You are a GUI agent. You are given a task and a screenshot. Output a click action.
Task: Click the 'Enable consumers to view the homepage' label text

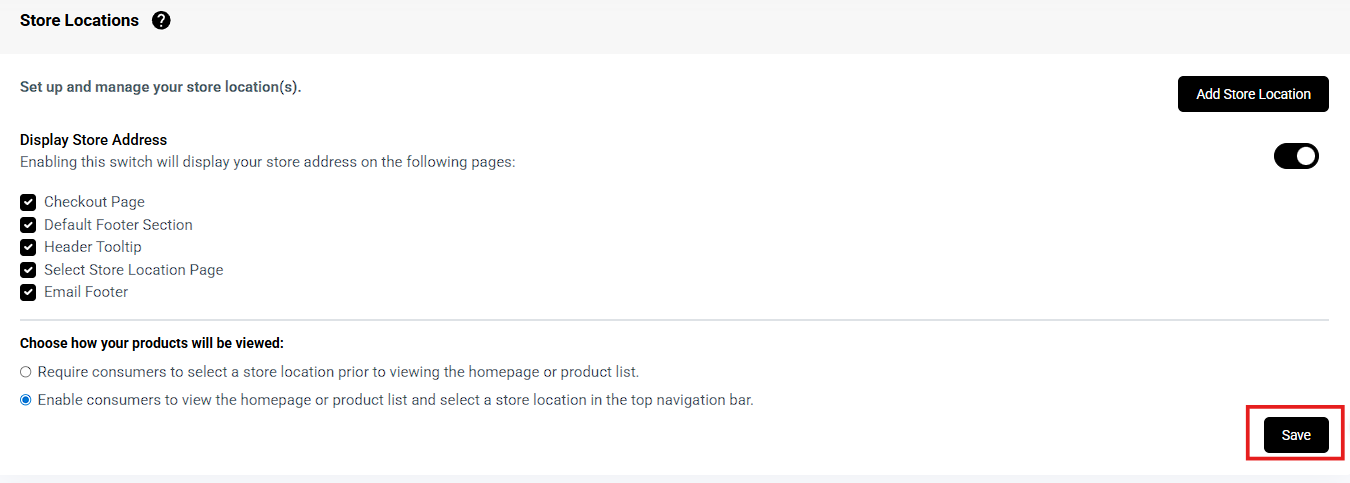395,400
